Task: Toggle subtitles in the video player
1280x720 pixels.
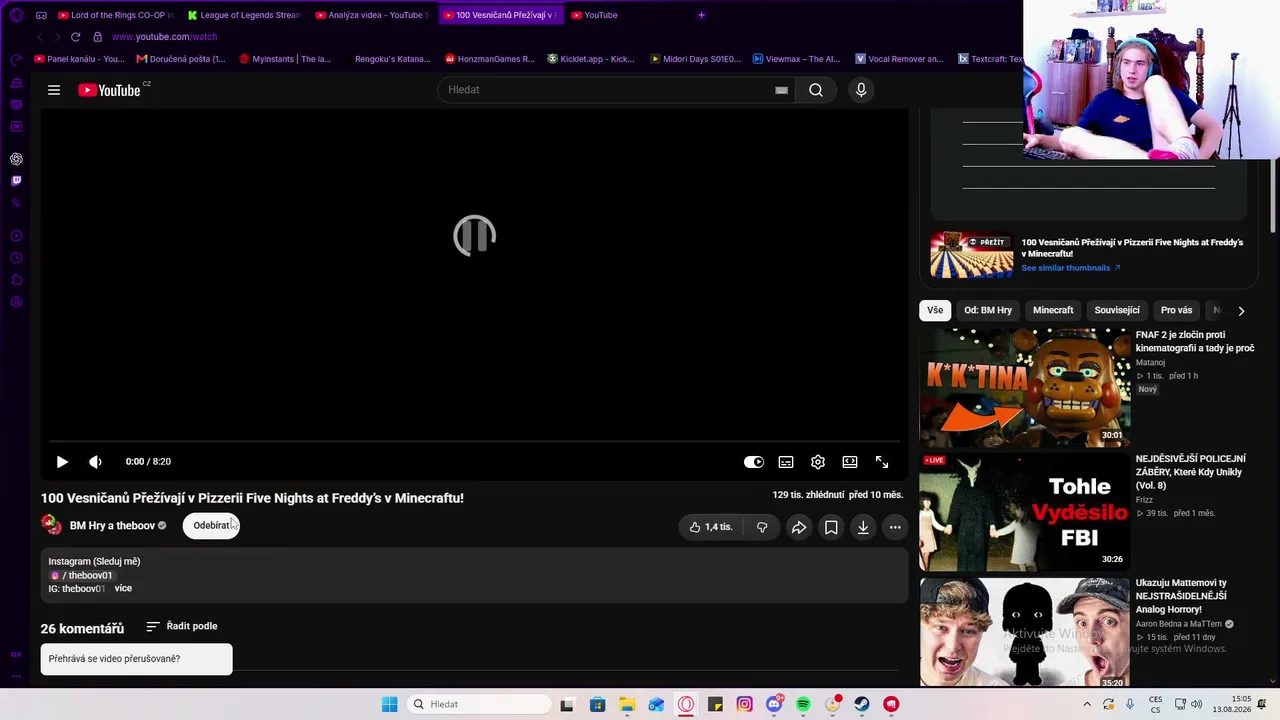Action: pos(786,462)
